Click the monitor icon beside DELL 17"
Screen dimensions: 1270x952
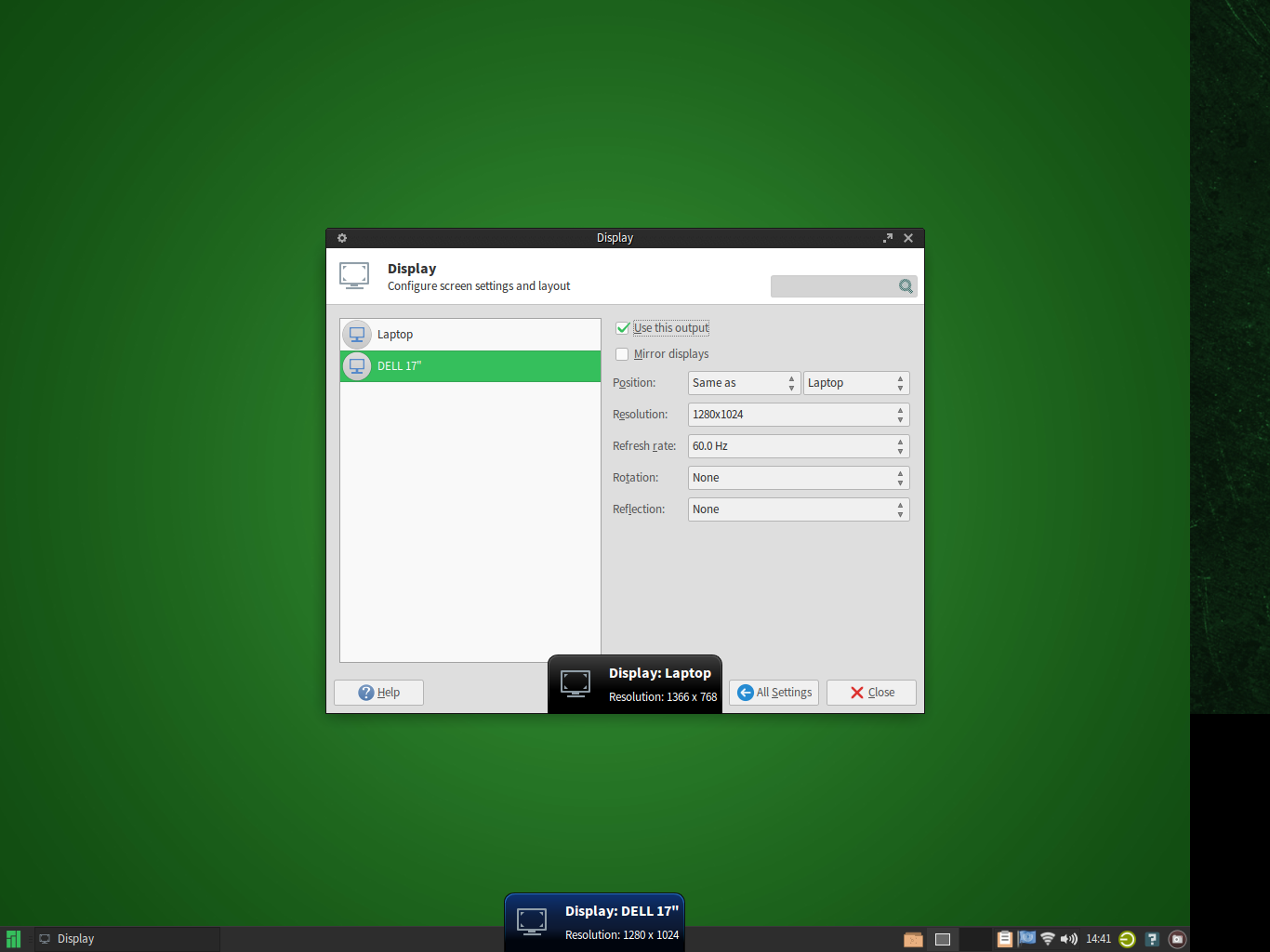click(x=357, y=366)
